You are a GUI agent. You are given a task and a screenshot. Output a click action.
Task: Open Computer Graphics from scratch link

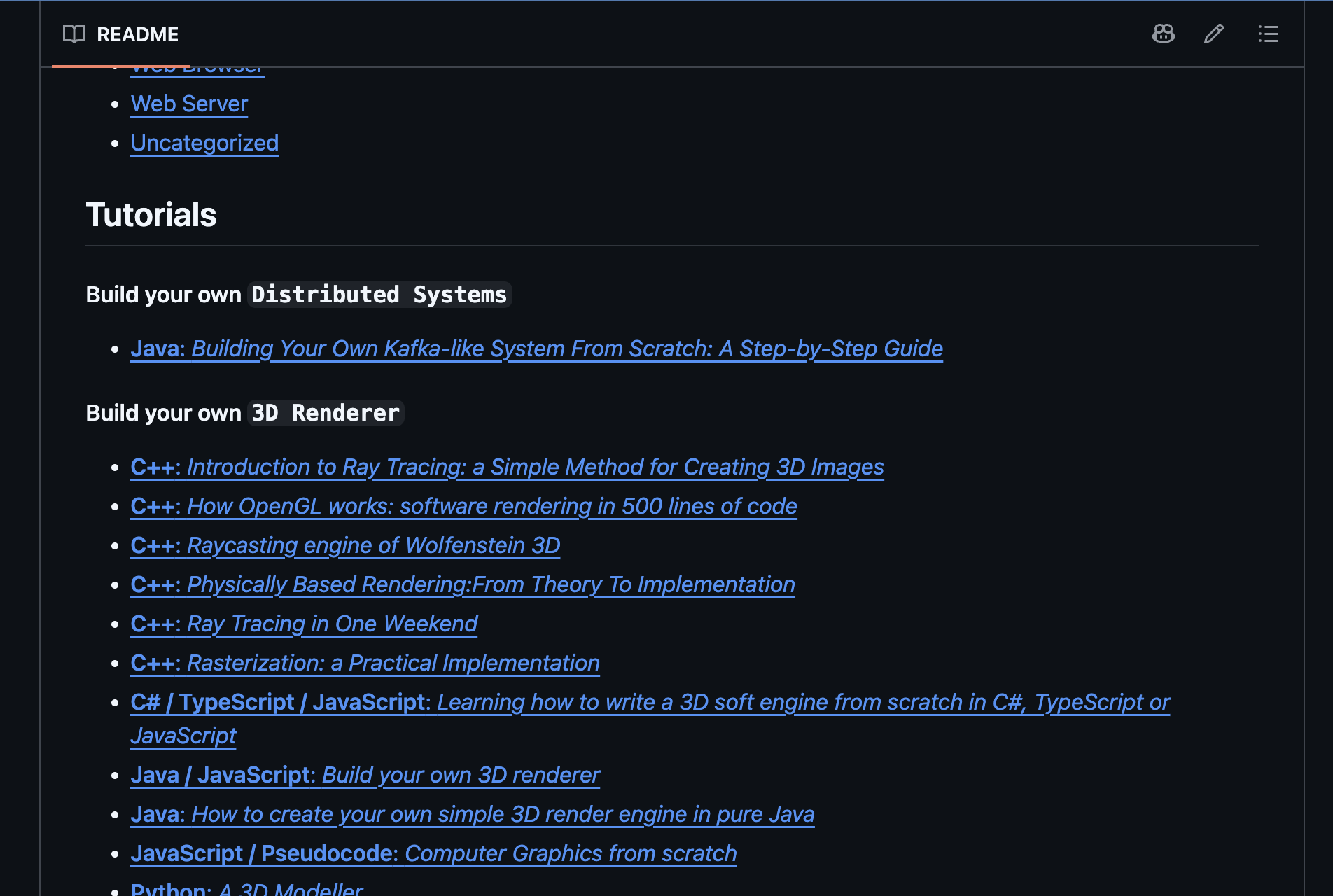pos(433,853)
